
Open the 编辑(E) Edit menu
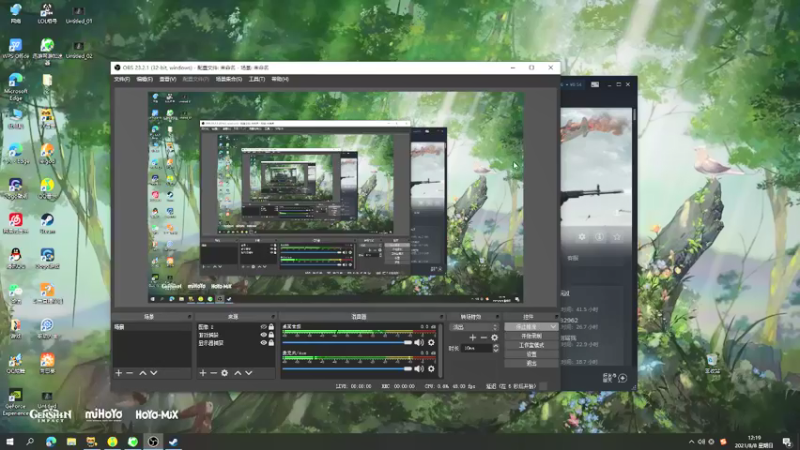coord(144,79)
